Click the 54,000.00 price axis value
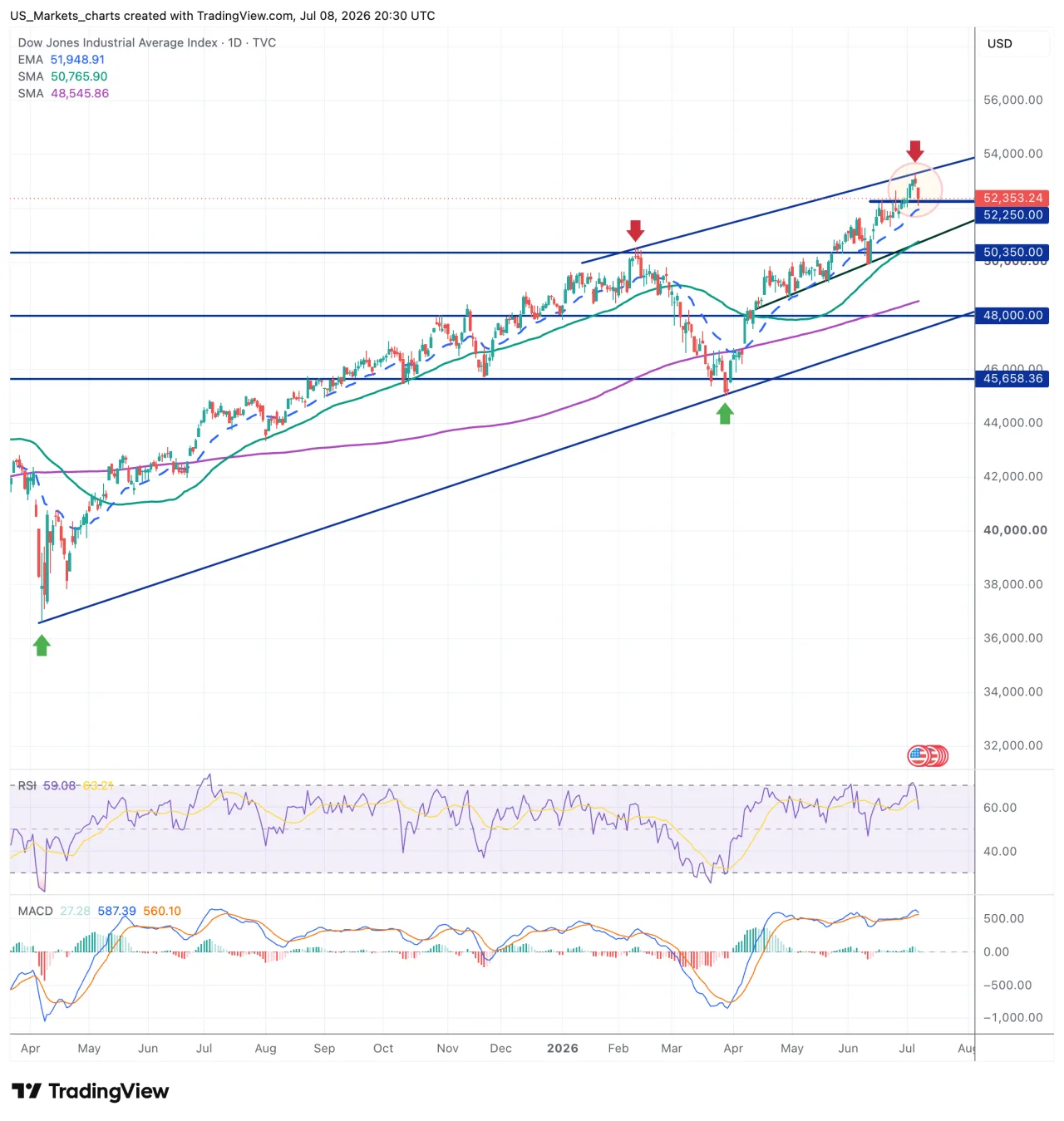The image size is (1064, 1121). (1012, 154)
